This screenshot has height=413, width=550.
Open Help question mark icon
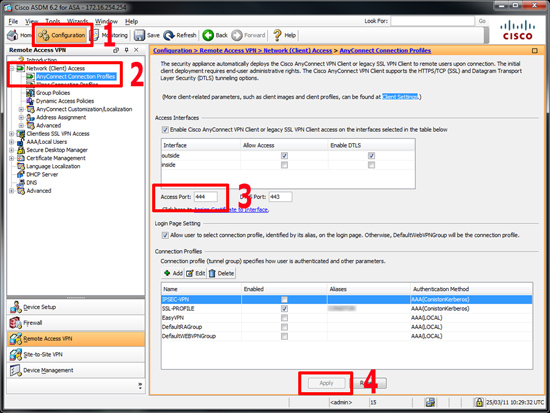click(x=277, y=35)
